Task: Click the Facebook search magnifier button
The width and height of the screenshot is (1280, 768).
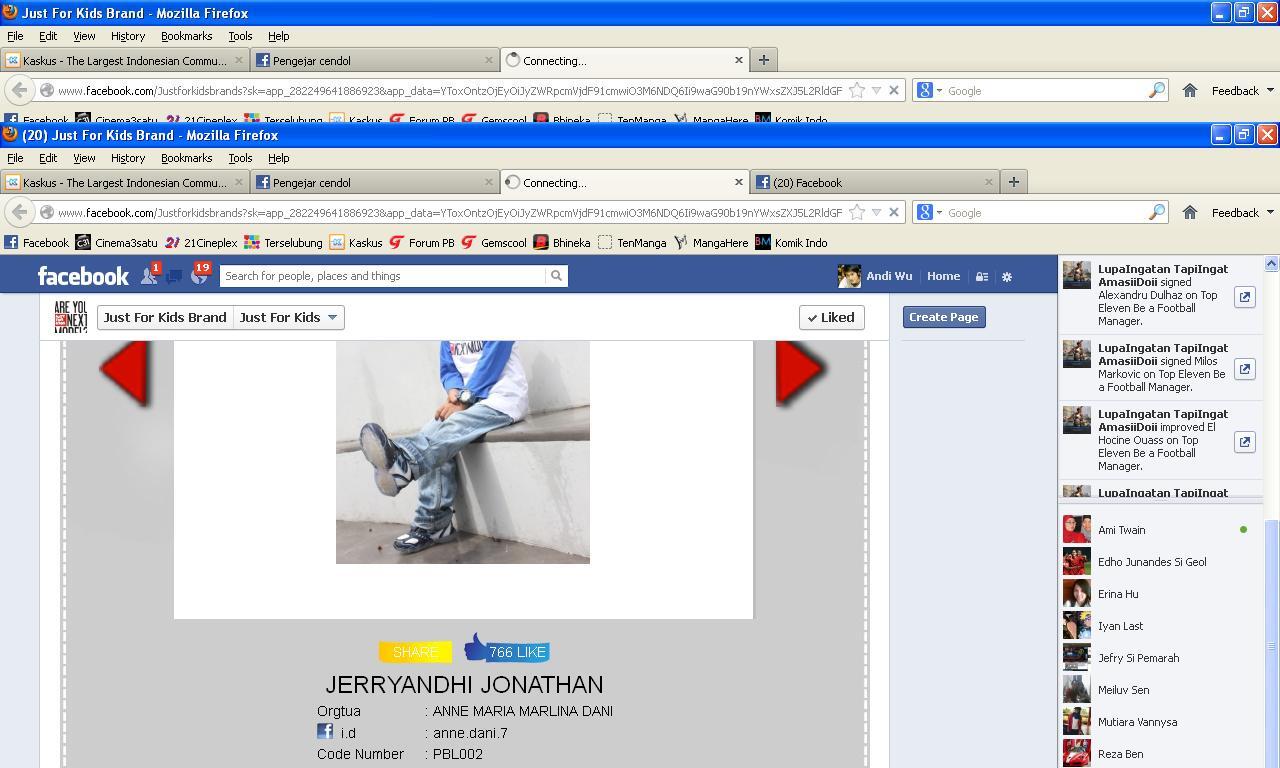Action: 556,276
